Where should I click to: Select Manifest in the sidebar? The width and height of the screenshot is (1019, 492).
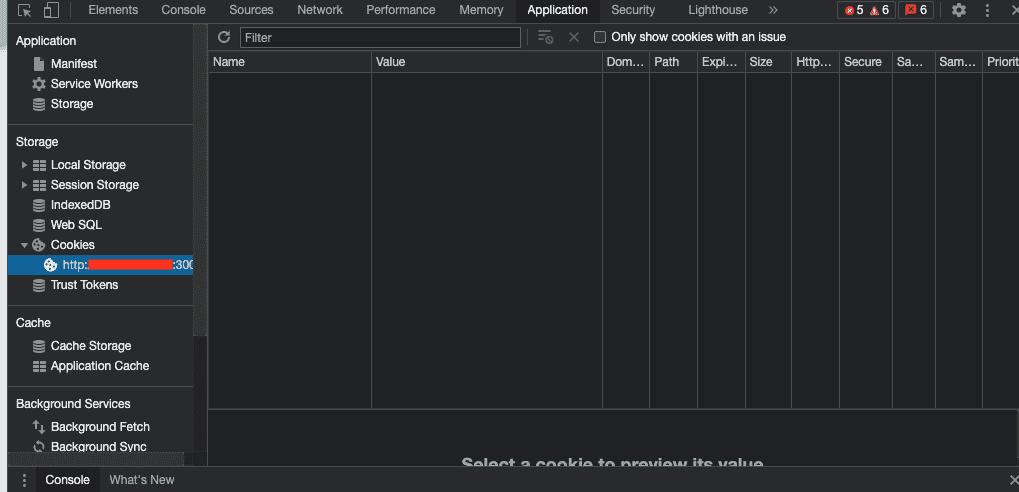[x=74, y=64]
